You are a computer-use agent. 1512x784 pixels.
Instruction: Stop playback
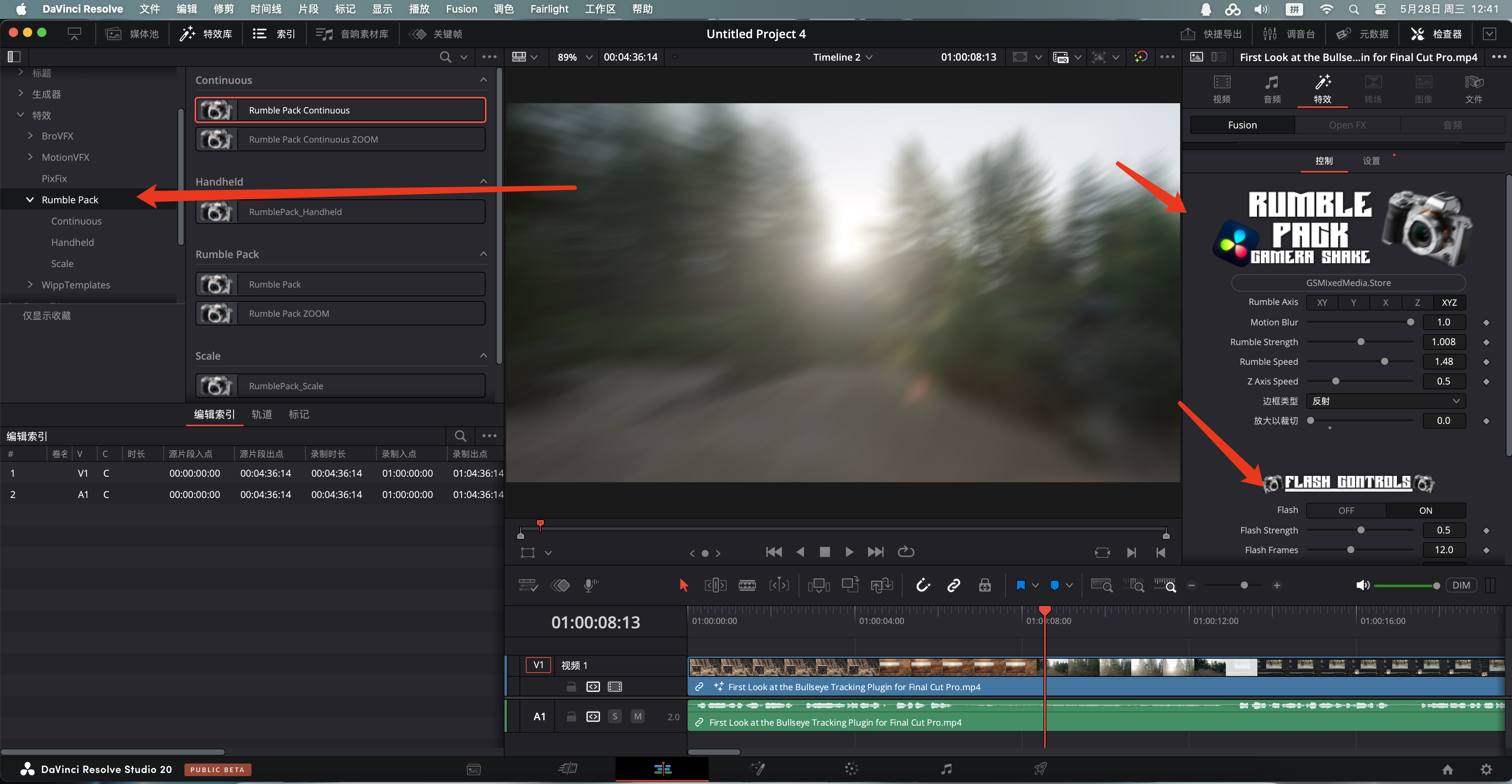824,552
